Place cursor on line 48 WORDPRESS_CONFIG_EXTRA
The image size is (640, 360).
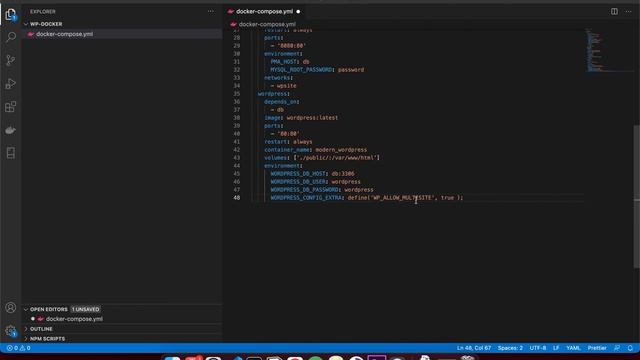[x=367, y=198]
